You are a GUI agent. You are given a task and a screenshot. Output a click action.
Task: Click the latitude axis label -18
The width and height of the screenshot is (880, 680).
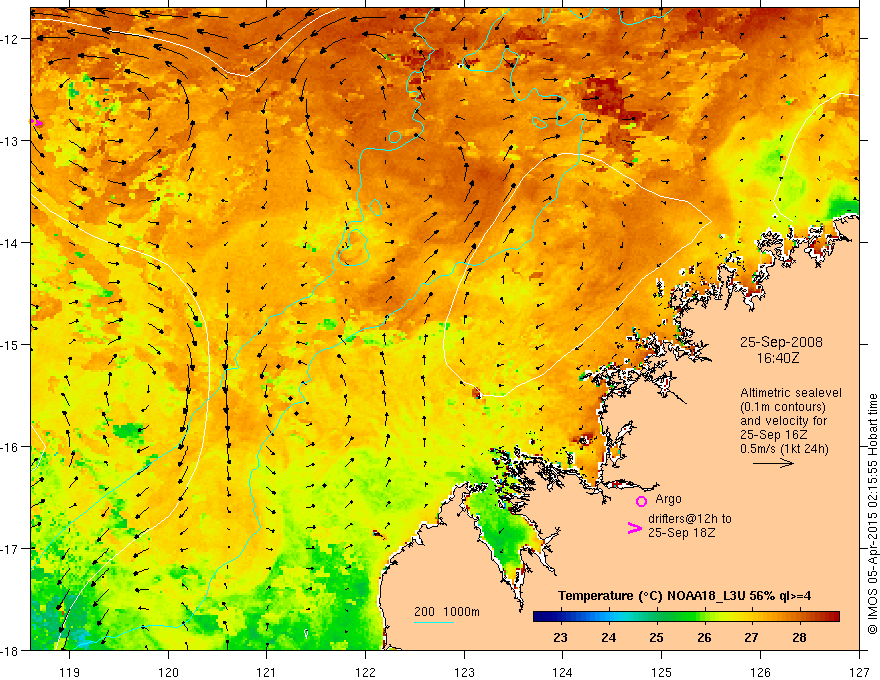click(10, 650)
